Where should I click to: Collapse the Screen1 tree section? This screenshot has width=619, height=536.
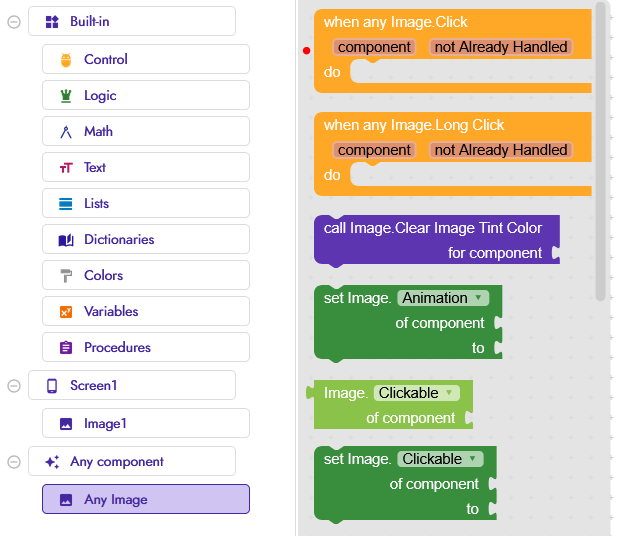(14, 386)
